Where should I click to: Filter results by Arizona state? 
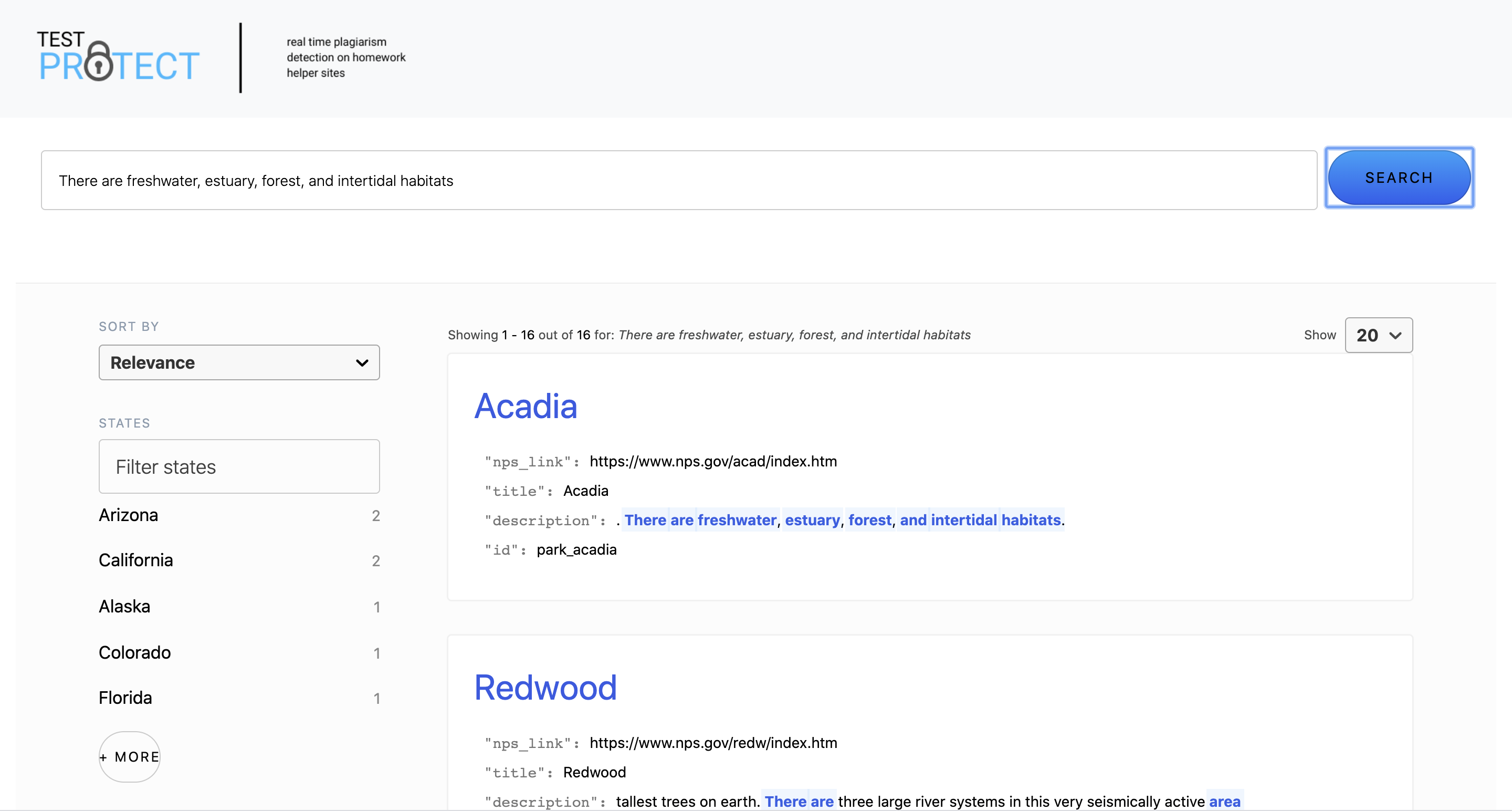(x=129, y=515)
